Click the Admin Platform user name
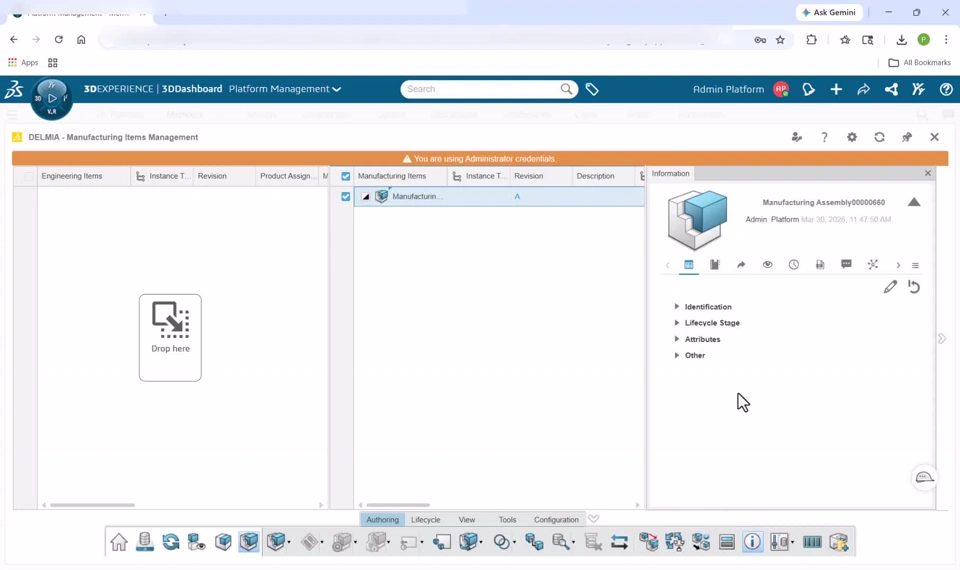The height and width of the screenshot is (570, 960). [728, 89]
